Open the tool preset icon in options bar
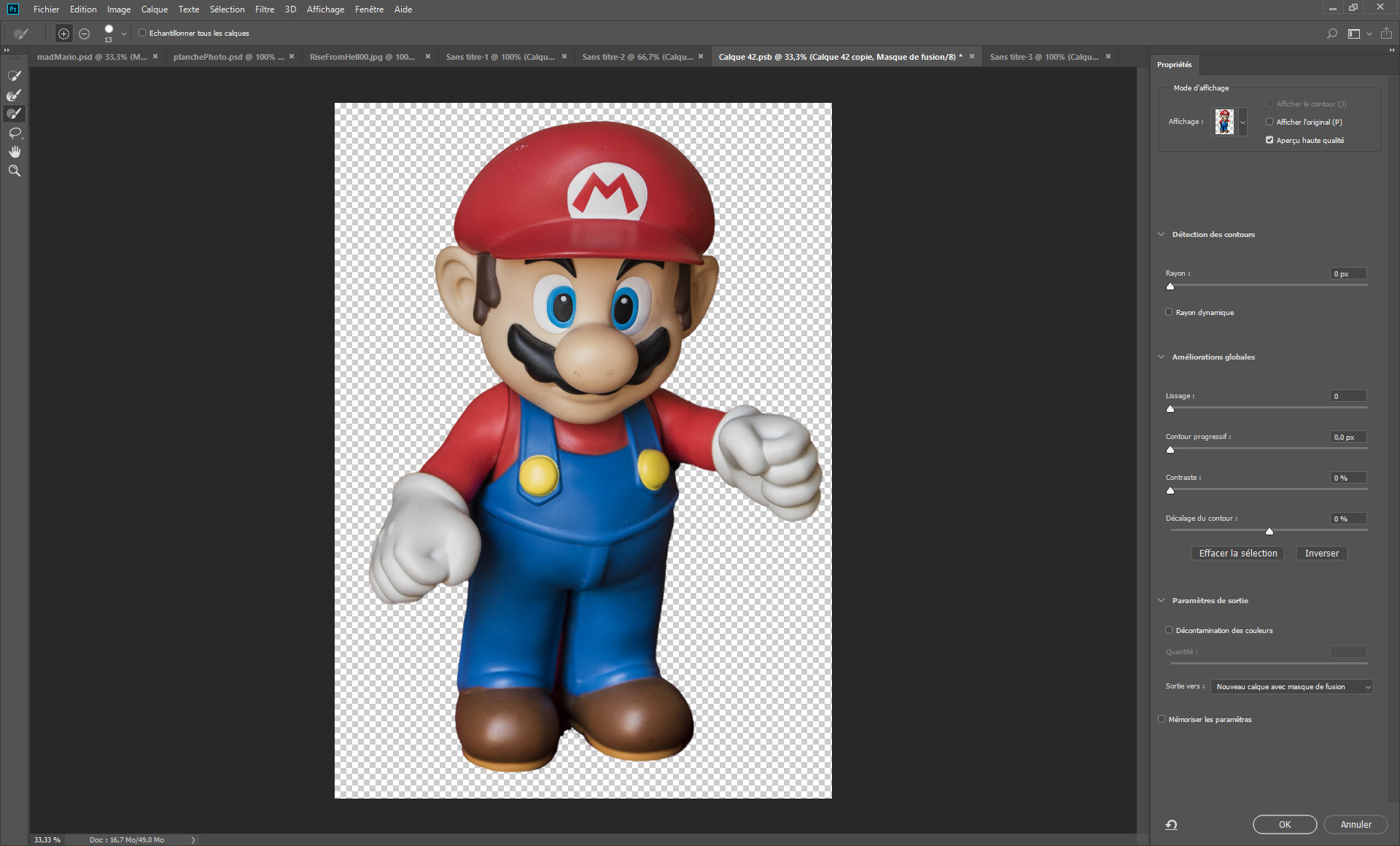Screen dimensions: 1400x846 pyautogui.click(x=21, y=34)
